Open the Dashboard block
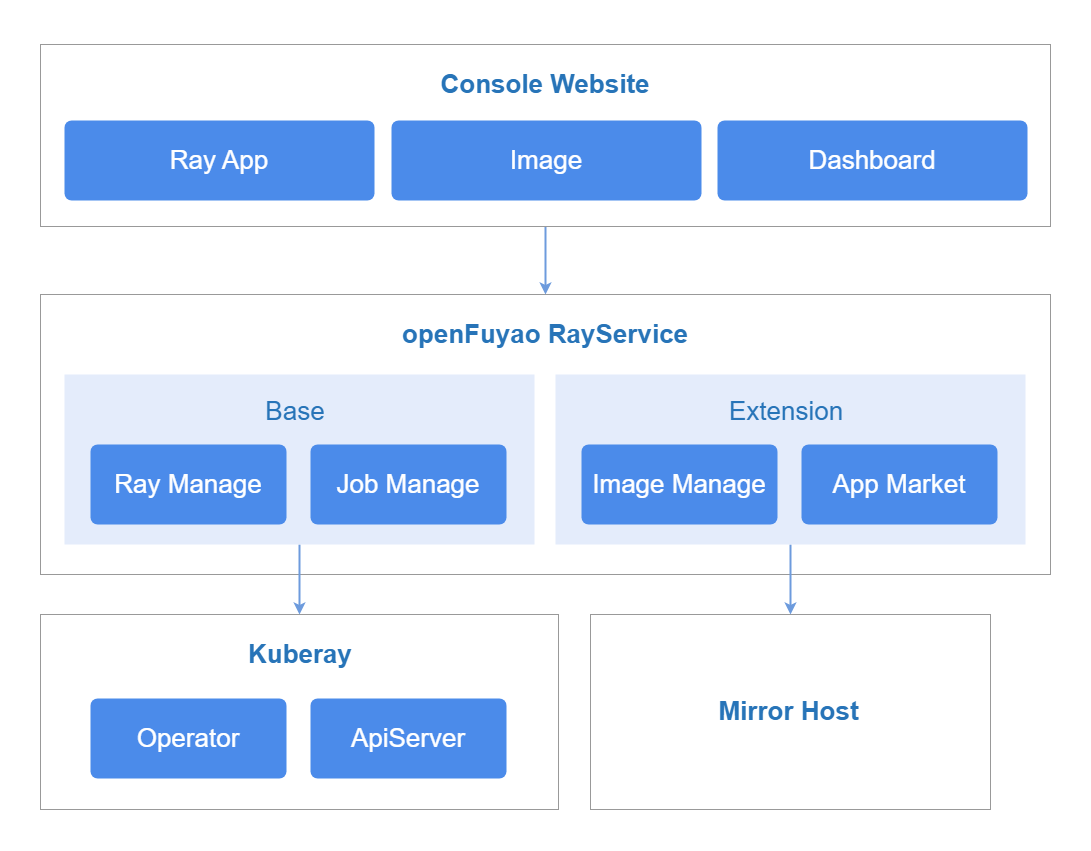Viewport: 1091px width, 851px height. point(872,160)
